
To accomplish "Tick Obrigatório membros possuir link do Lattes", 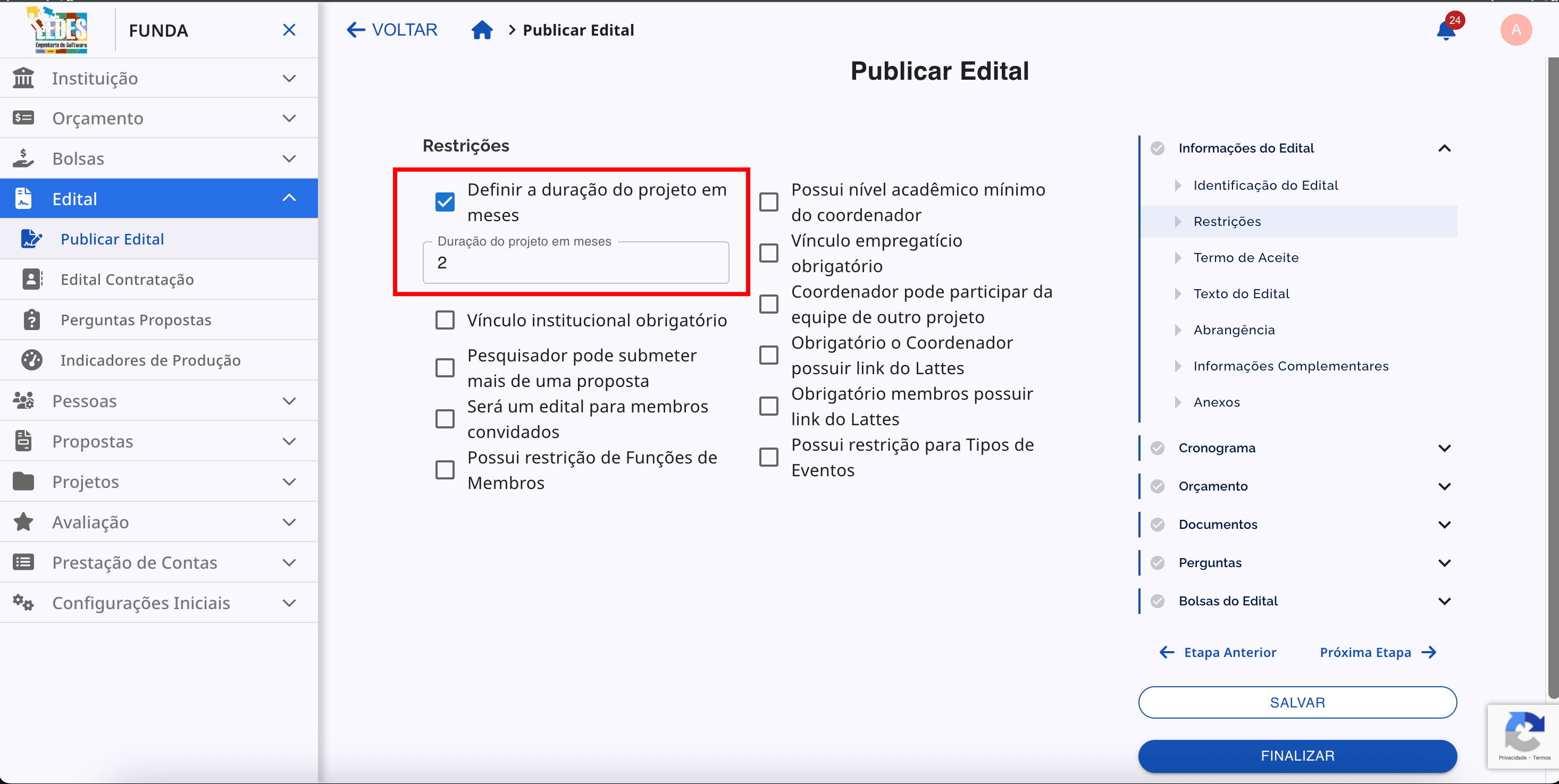I will pos(769,406).
